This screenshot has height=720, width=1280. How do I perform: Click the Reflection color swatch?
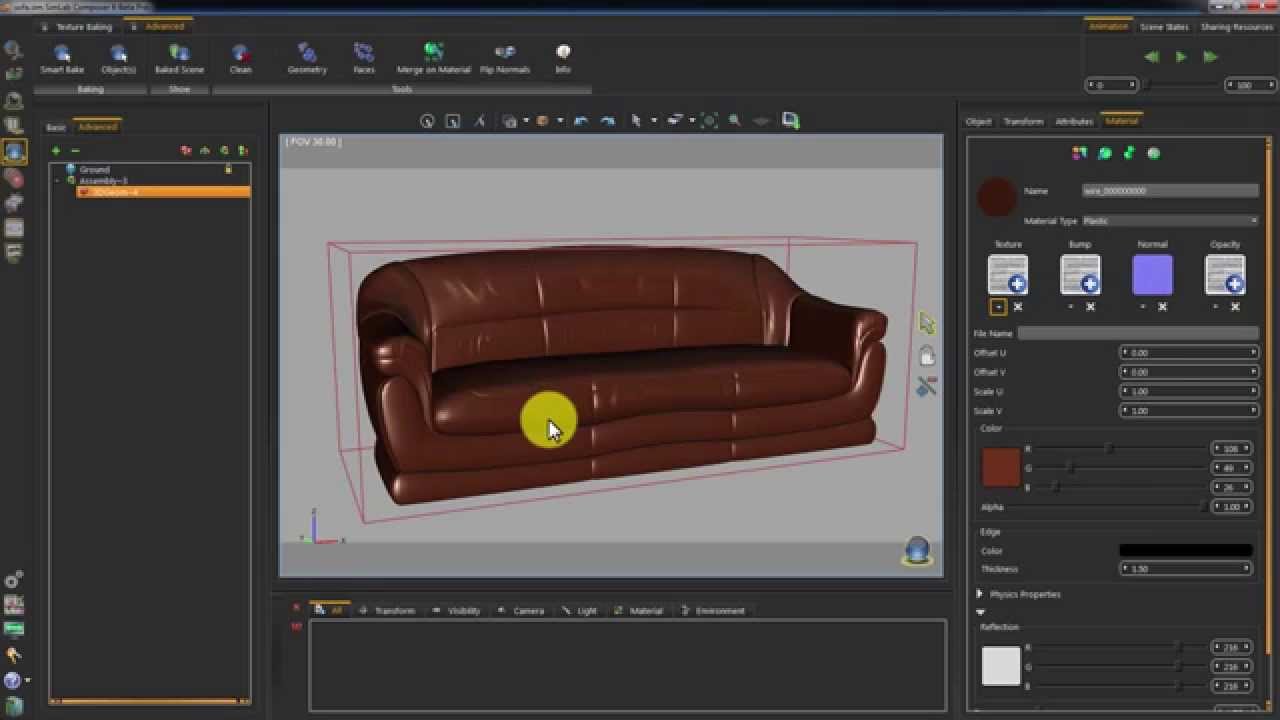coord(1001,666)
